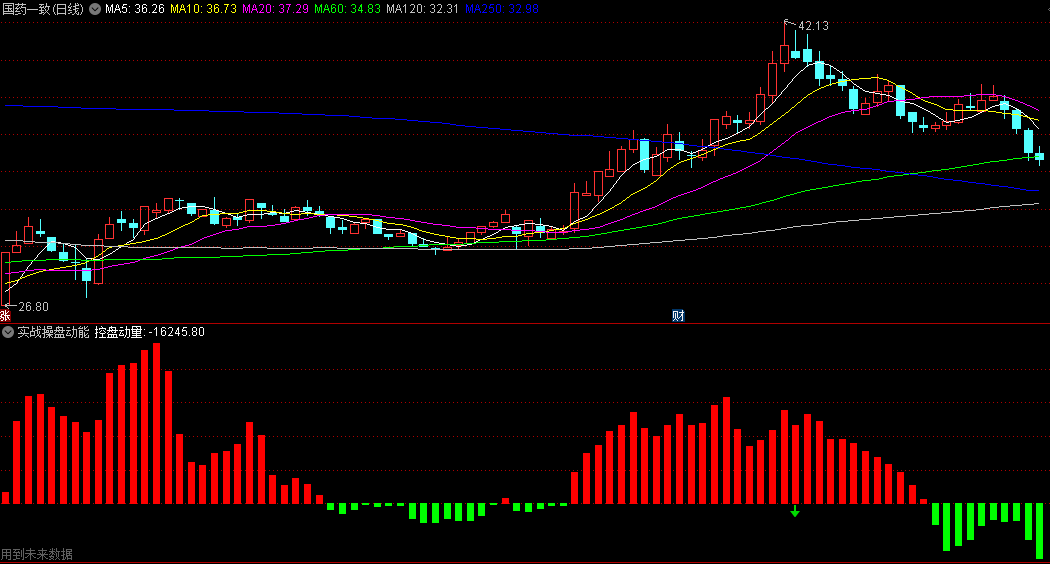Click the 26.80 low price label
The image size is (1050, 564).
point(33,307)
